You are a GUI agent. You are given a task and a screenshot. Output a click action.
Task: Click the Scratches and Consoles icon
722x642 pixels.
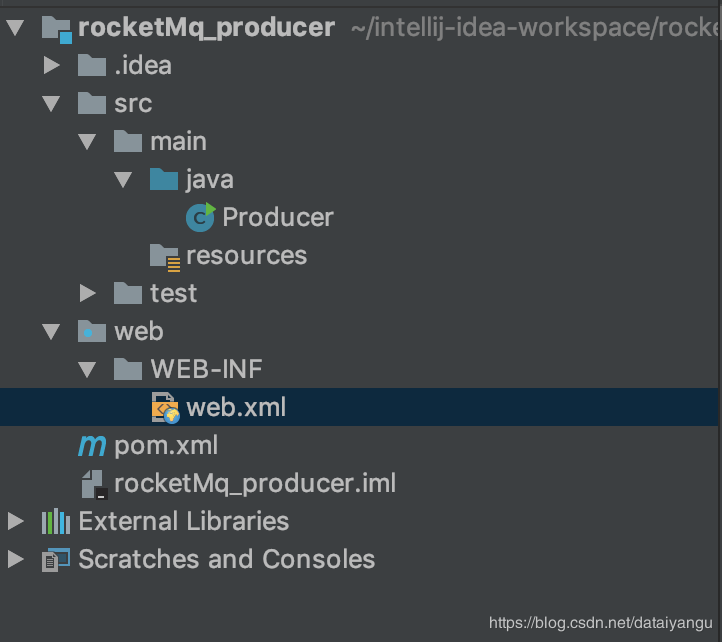coord(56,560)
